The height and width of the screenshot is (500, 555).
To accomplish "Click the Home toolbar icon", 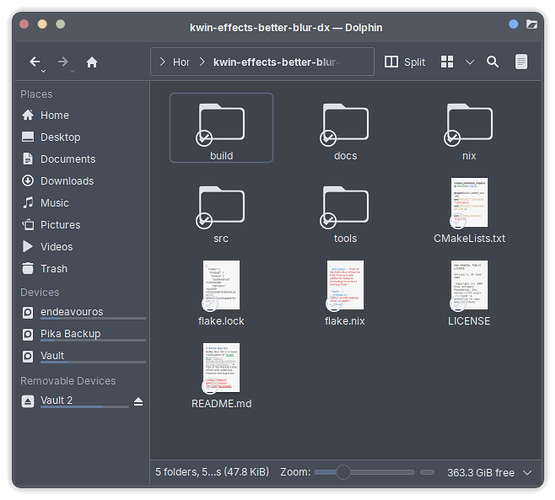I will click(92, 62).
